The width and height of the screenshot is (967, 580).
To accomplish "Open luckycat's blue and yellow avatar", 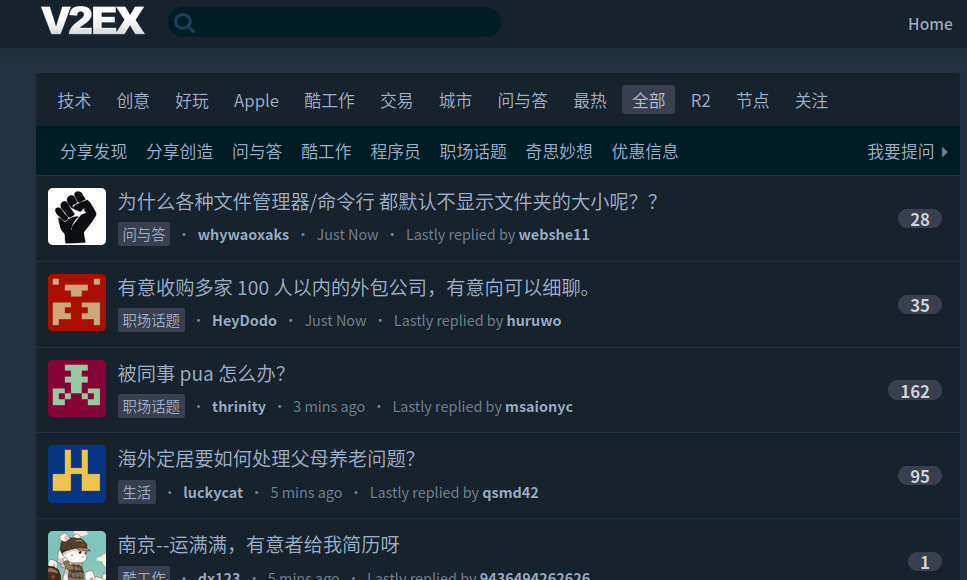I will pos(77,474).
